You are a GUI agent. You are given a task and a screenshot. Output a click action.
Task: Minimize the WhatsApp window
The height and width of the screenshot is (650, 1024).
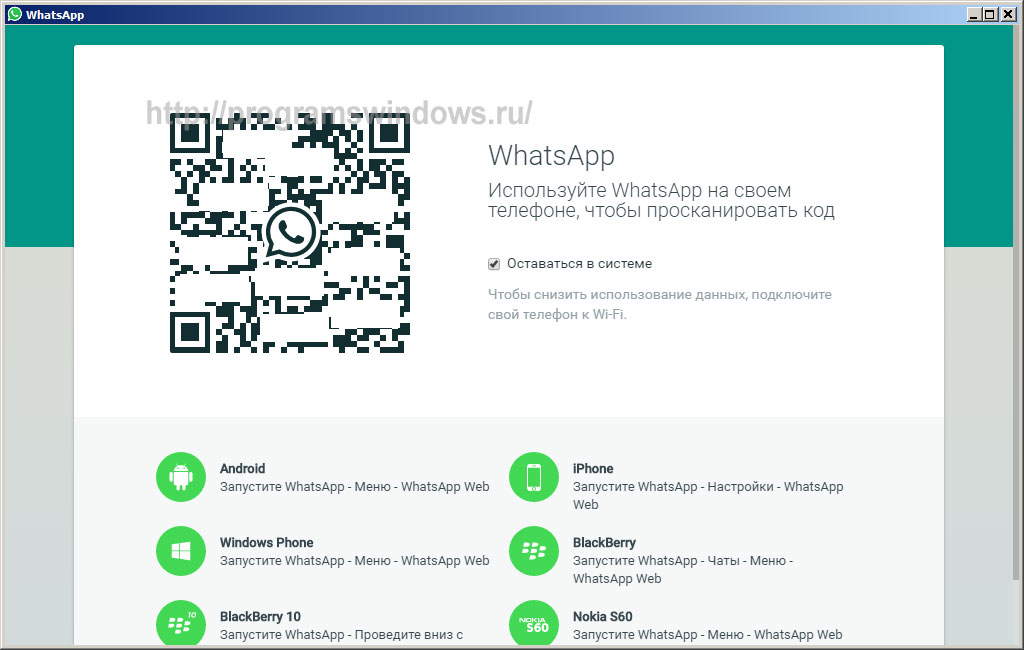click(974, 14)
